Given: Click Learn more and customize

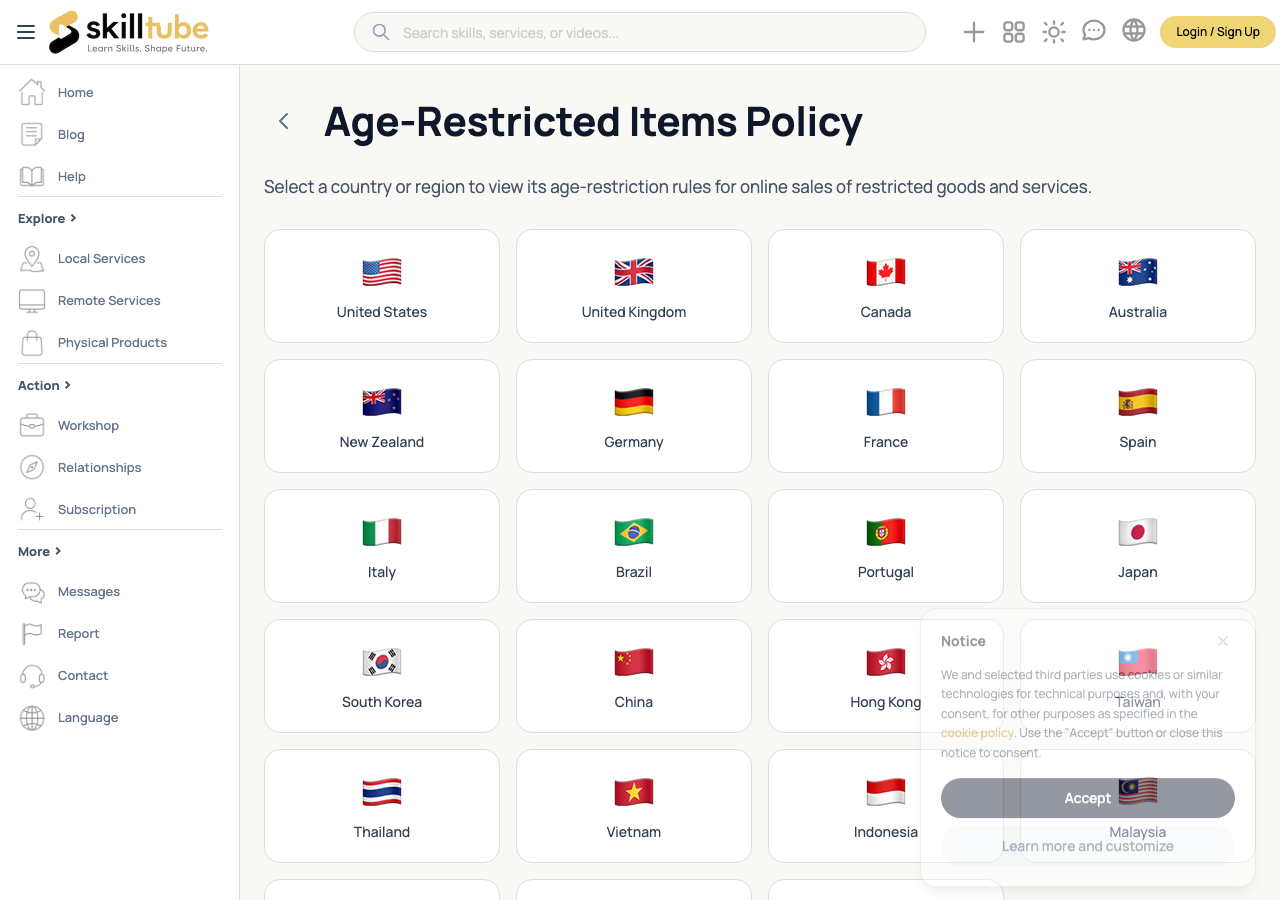Looking at the screenshot, I should coord(1088,846).
